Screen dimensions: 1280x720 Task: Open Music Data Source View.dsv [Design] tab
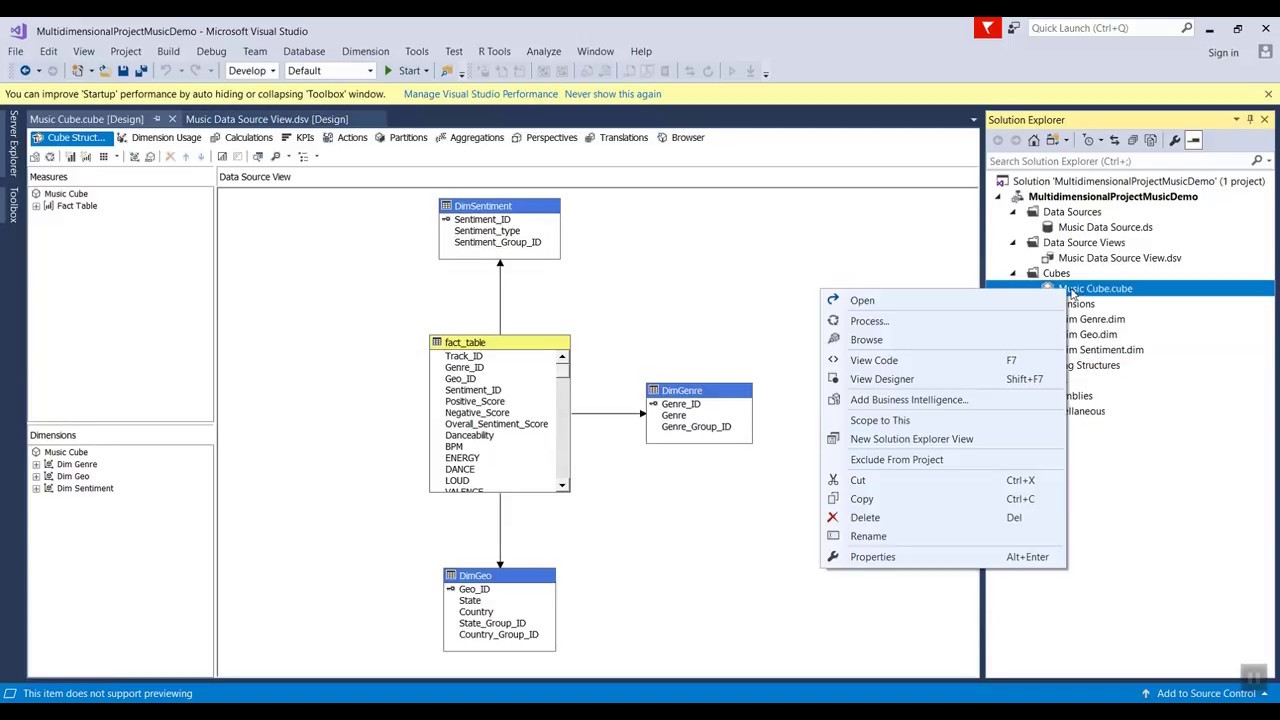tap(267, 119)
